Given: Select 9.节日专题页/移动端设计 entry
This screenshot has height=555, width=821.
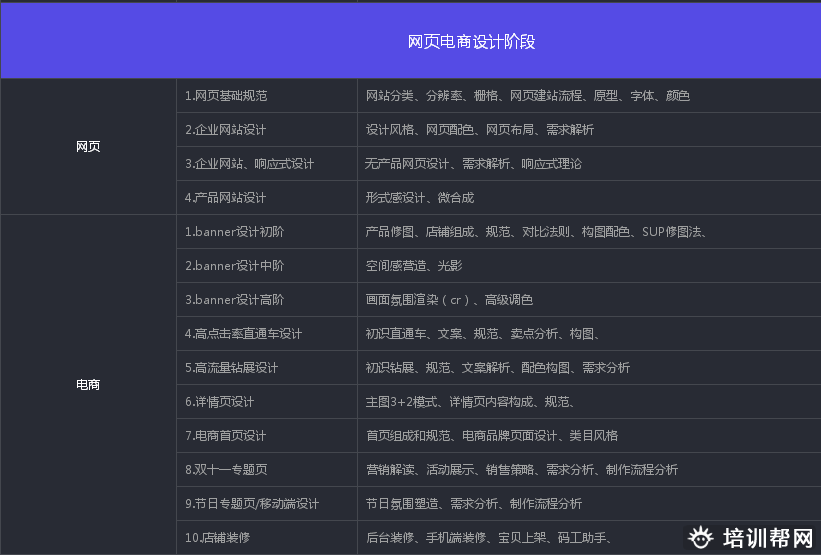Looking at the screenshot, I should (252, 504).
